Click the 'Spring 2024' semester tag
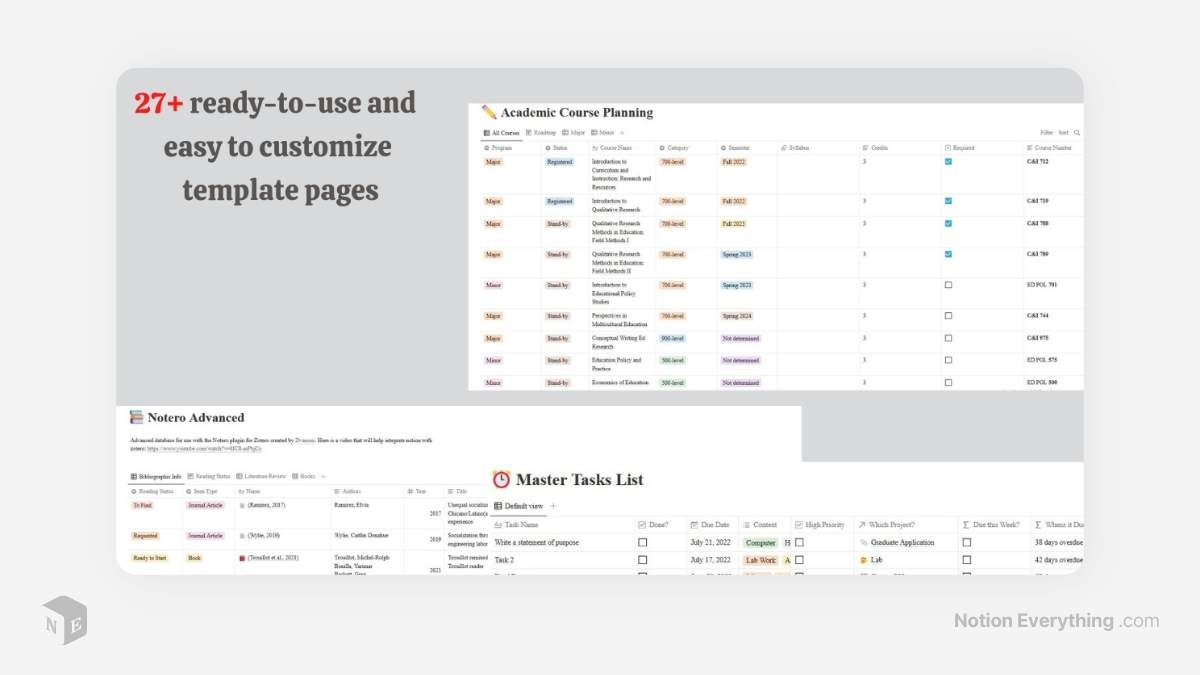Viewport: 1200px width, 675px height. pos(735,316)
